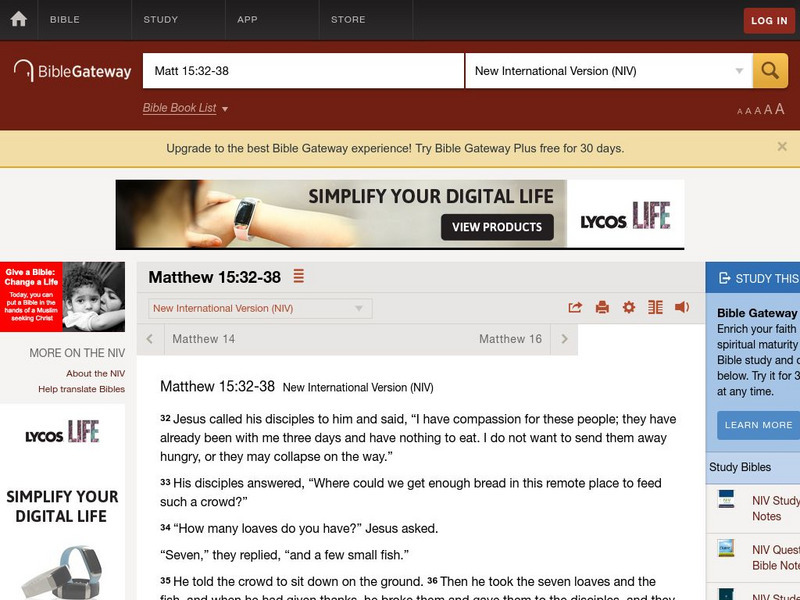Click the BibleGateway logo
The width and height of the screenshot is (800, 600).
pyautogui.click(x=72, y=71)
